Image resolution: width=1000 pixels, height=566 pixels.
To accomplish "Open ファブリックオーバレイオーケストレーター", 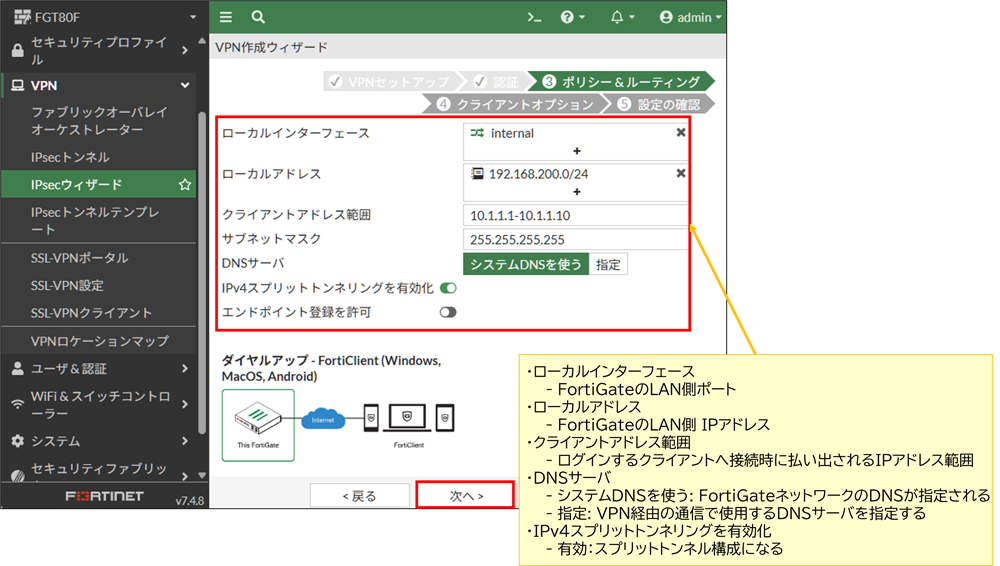I will click(99, 121).
